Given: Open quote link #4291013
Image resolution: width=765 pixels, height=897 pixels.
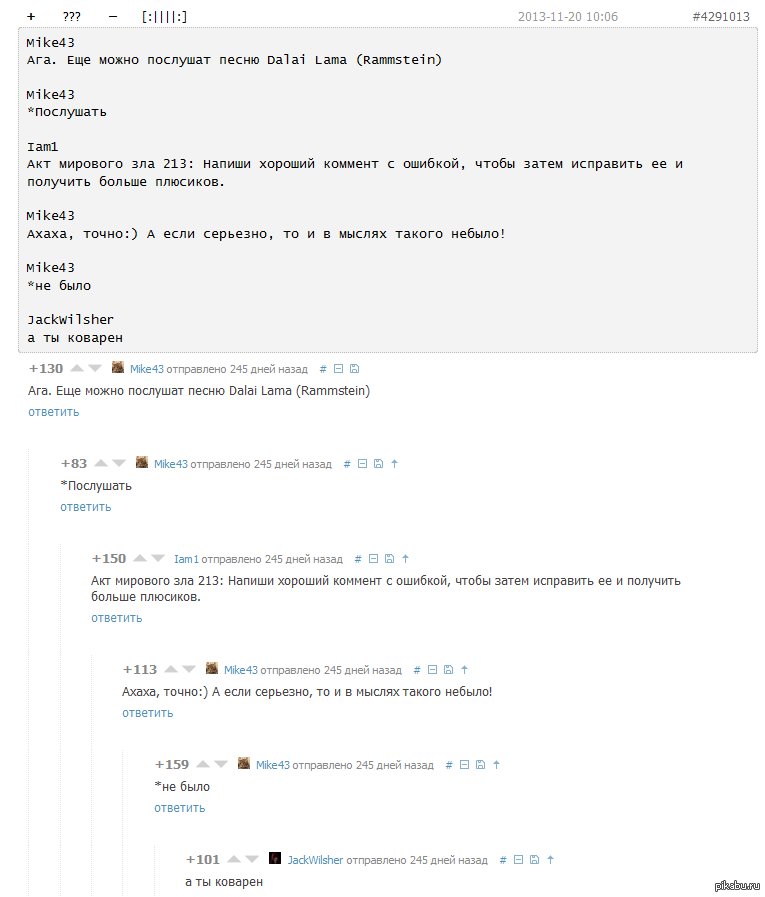Looking at the screenshot, I should tap(721, 17).
